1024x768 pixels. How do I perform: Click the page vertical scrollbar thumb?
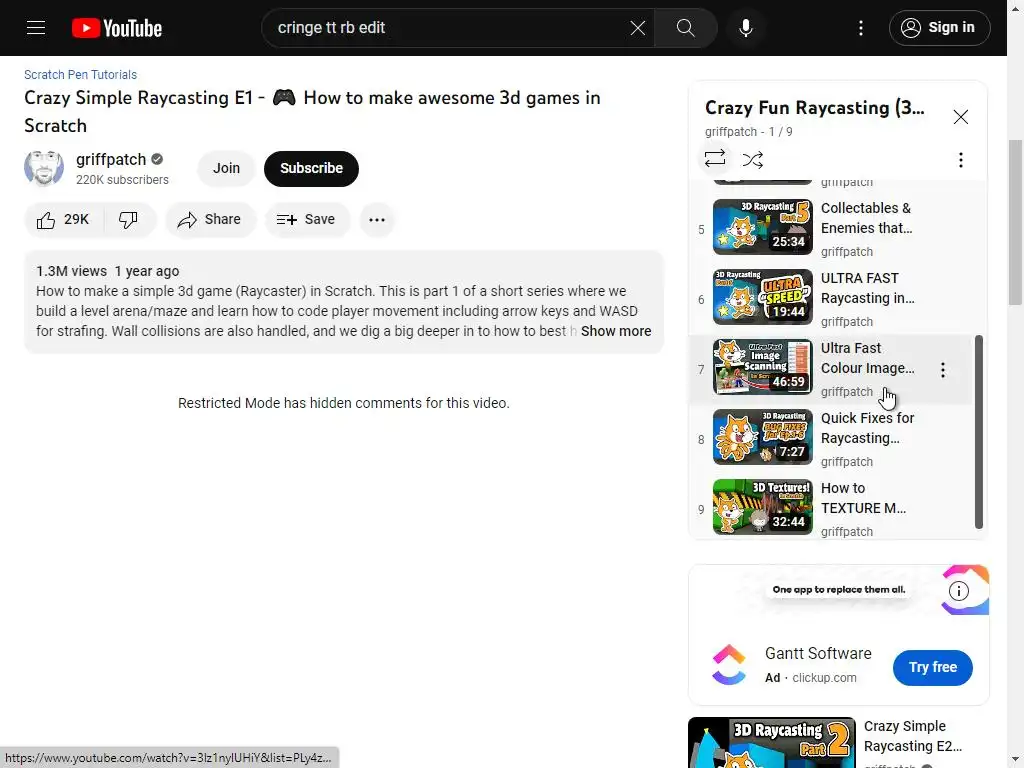1014,222
